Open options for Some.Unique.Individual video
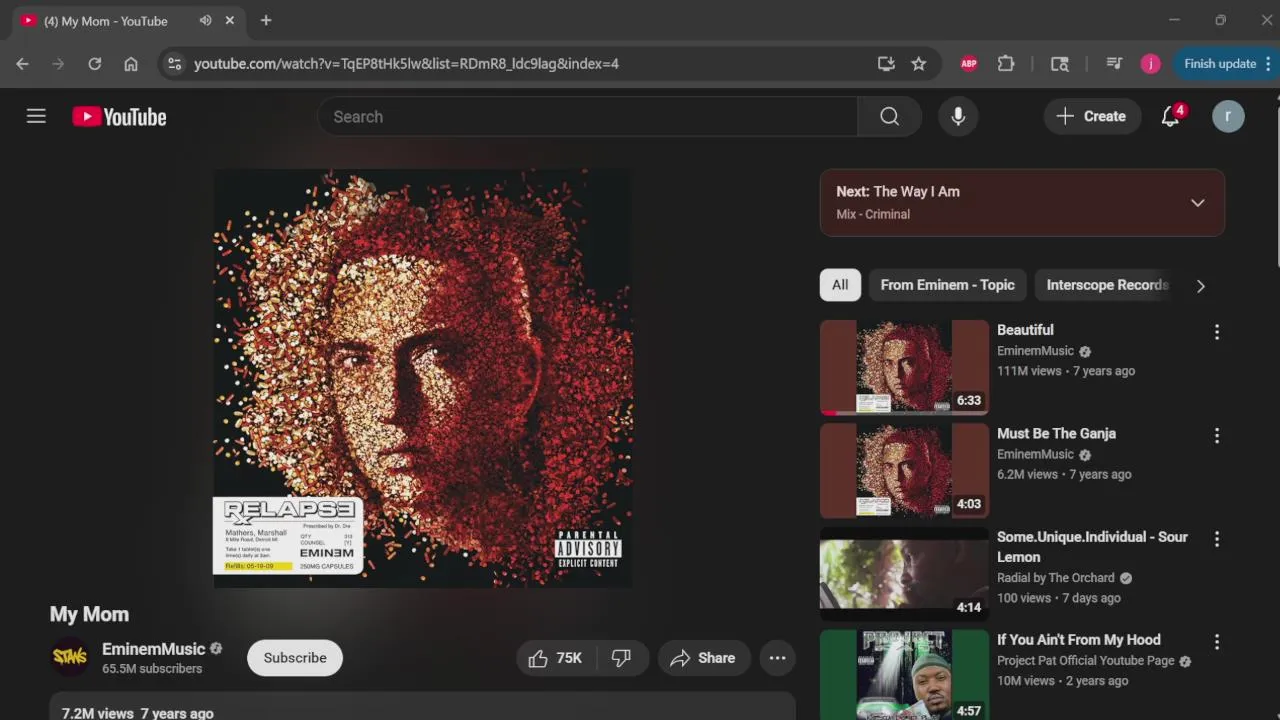Viewport: 1280px width, 720px height. [x=1217, y=539]
